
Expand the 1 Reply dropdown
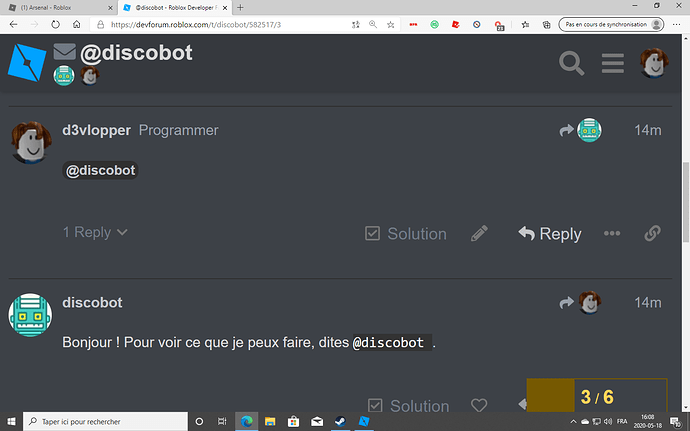tap(95, 232)
